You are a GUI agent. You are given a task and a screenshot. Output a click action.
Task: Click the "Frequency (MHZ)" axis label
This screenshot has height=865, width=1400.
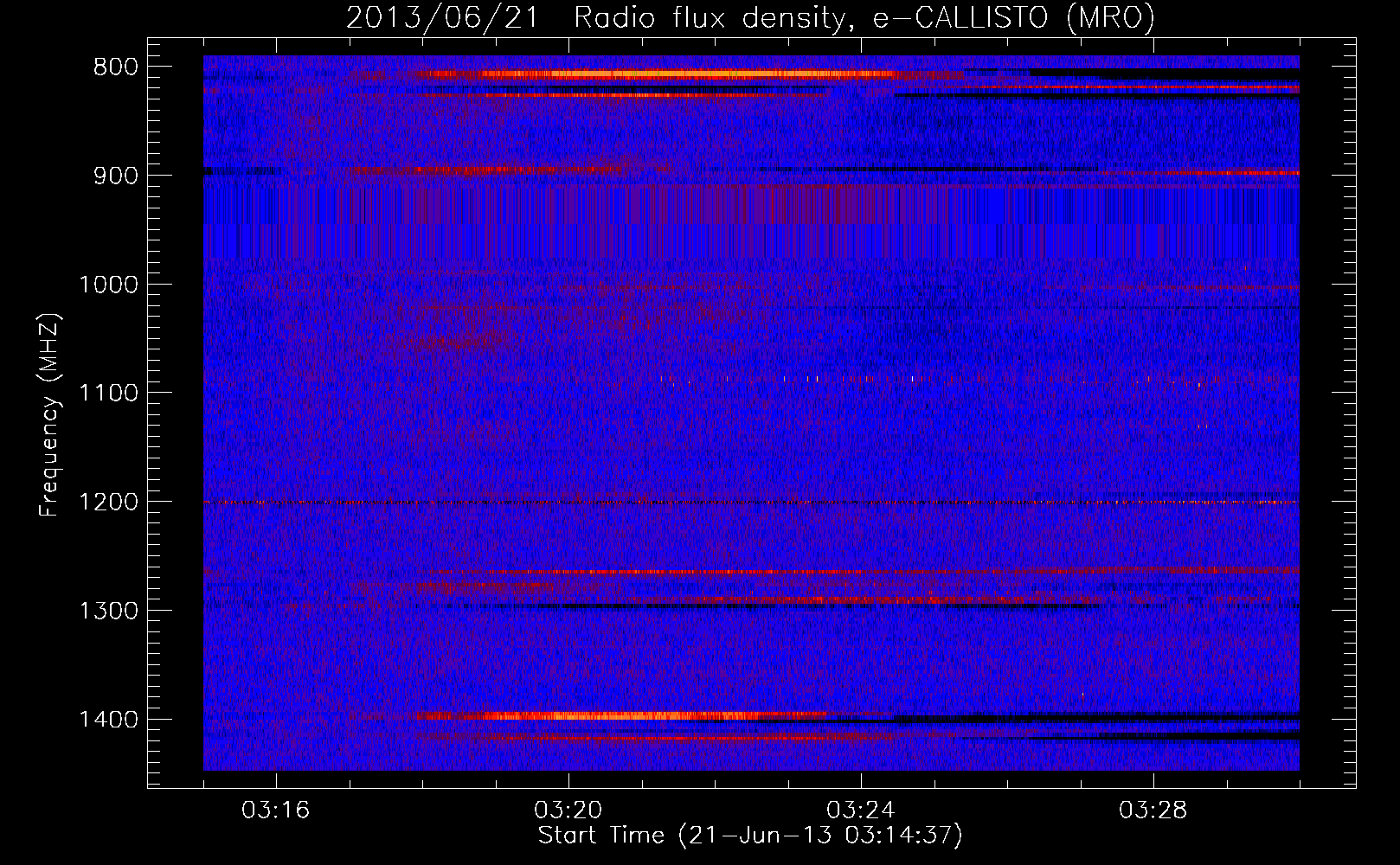49,415
